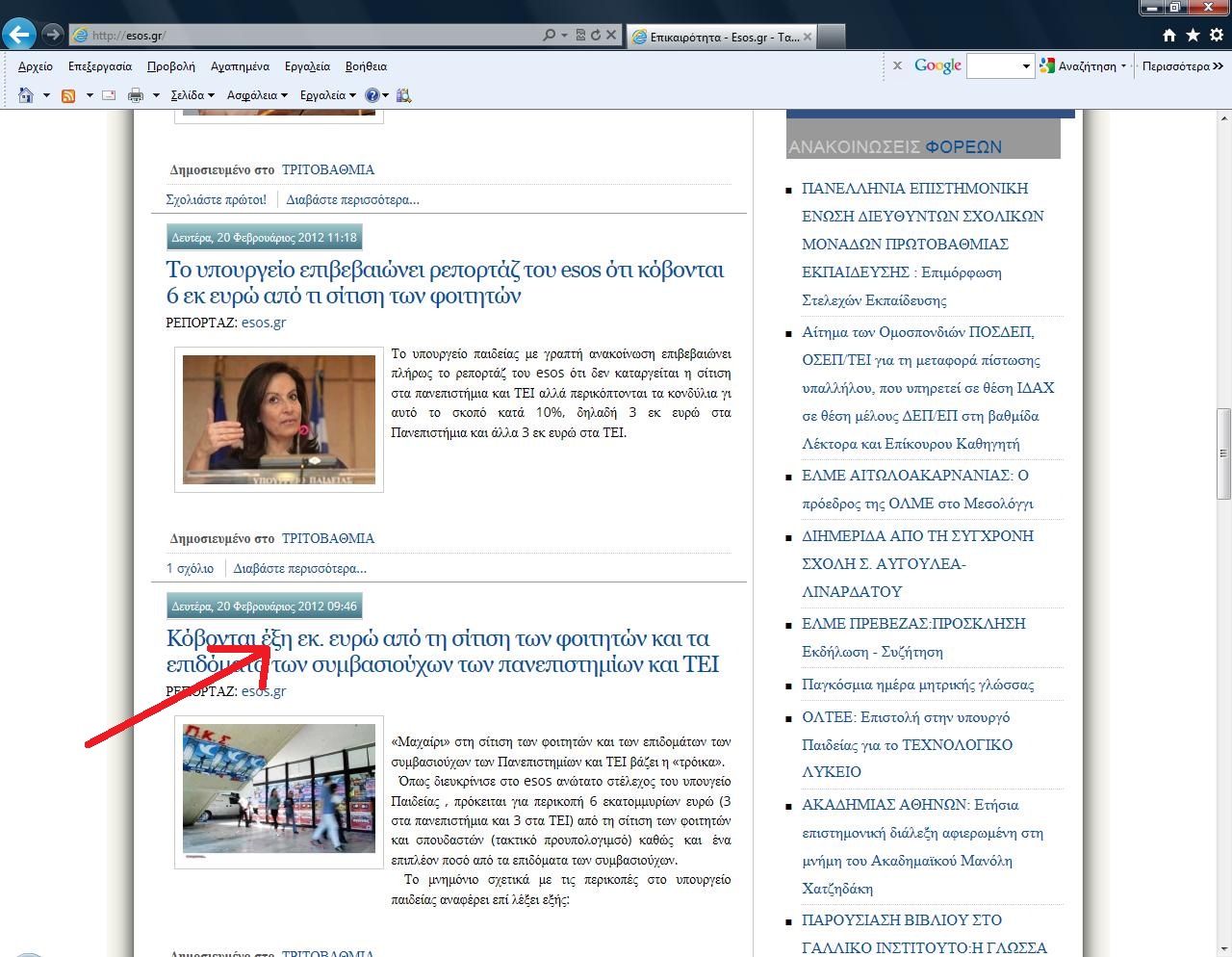
Task: Click the RSS feeds icon
Action: 68,95
